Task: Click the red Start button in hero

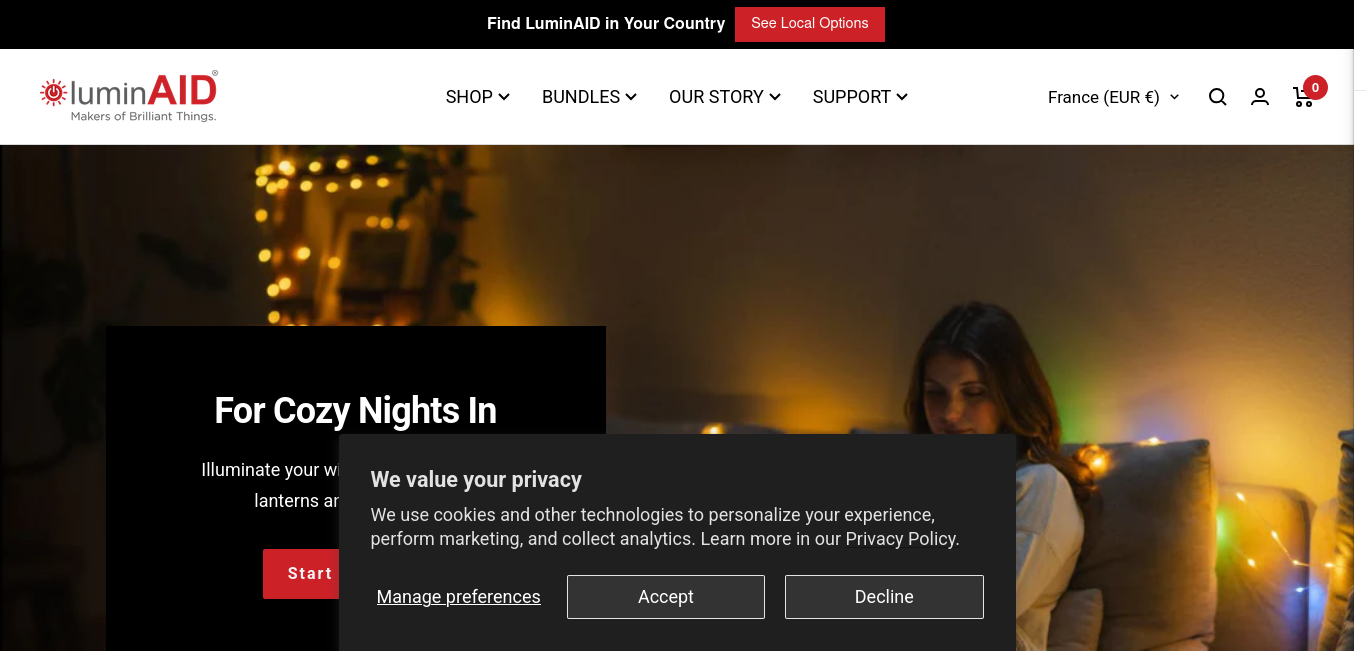Action: (301, 574)
